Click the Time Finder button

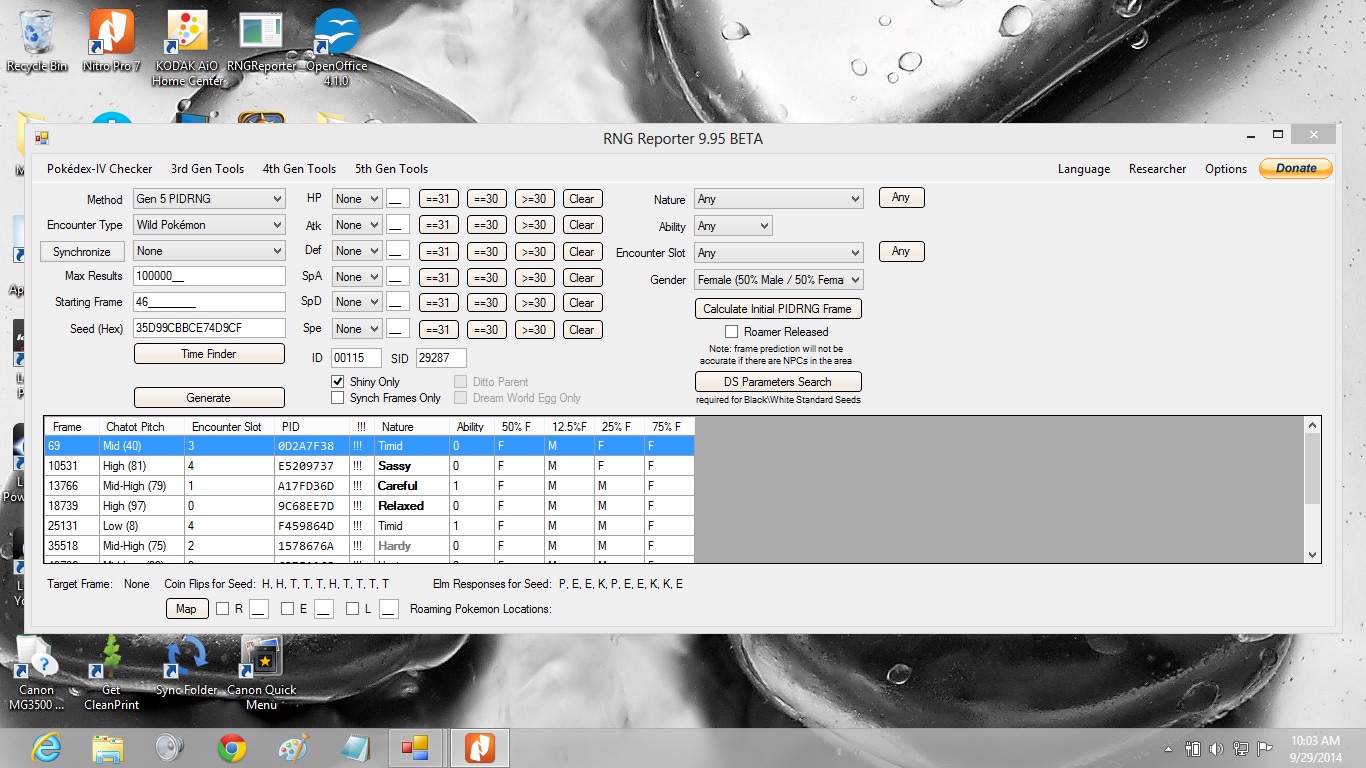click(208, 354)
